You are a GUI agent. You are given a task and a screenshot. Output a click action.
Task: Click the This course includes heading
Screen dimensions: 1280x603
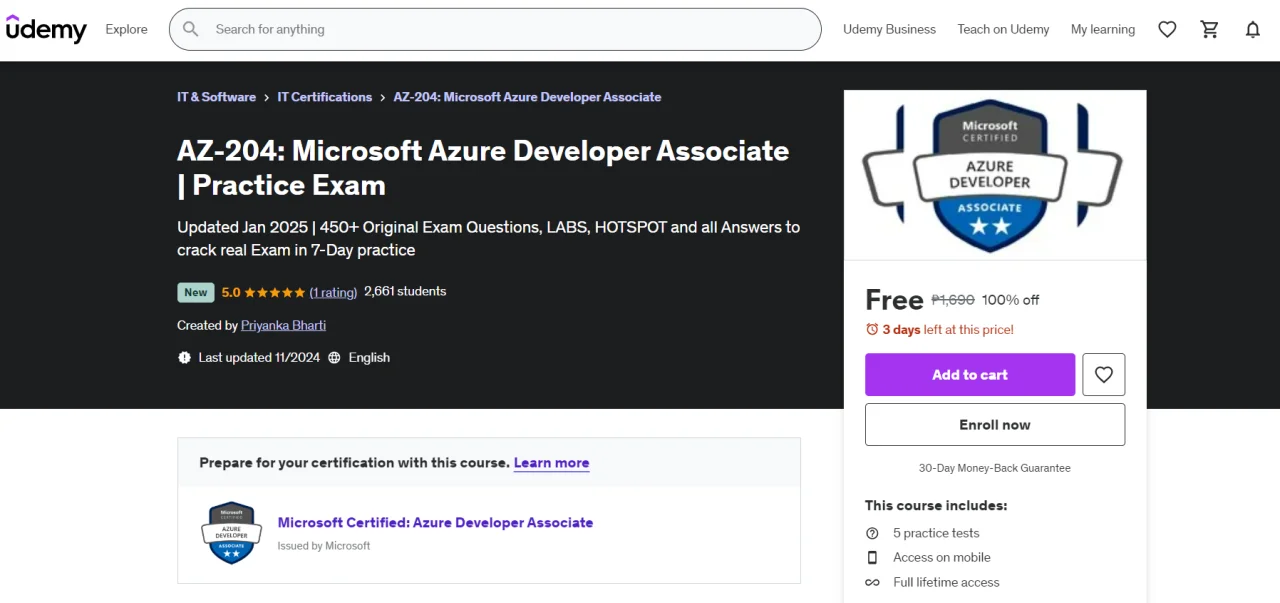click(936, 505)
